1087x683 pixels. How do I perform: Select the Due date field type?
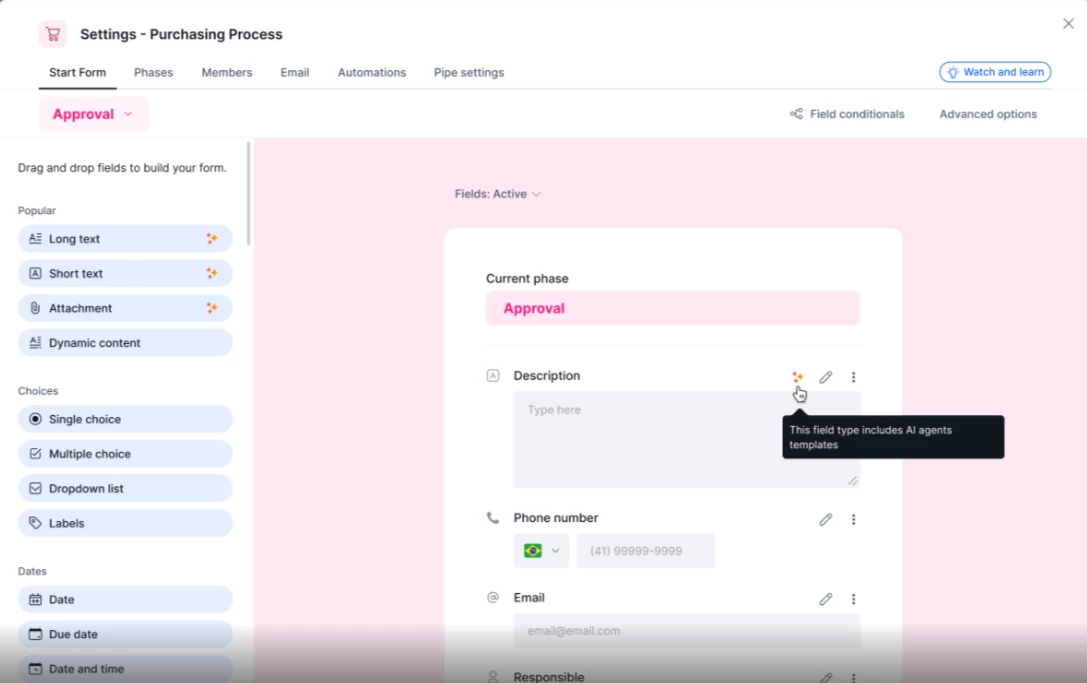(125, 634)
